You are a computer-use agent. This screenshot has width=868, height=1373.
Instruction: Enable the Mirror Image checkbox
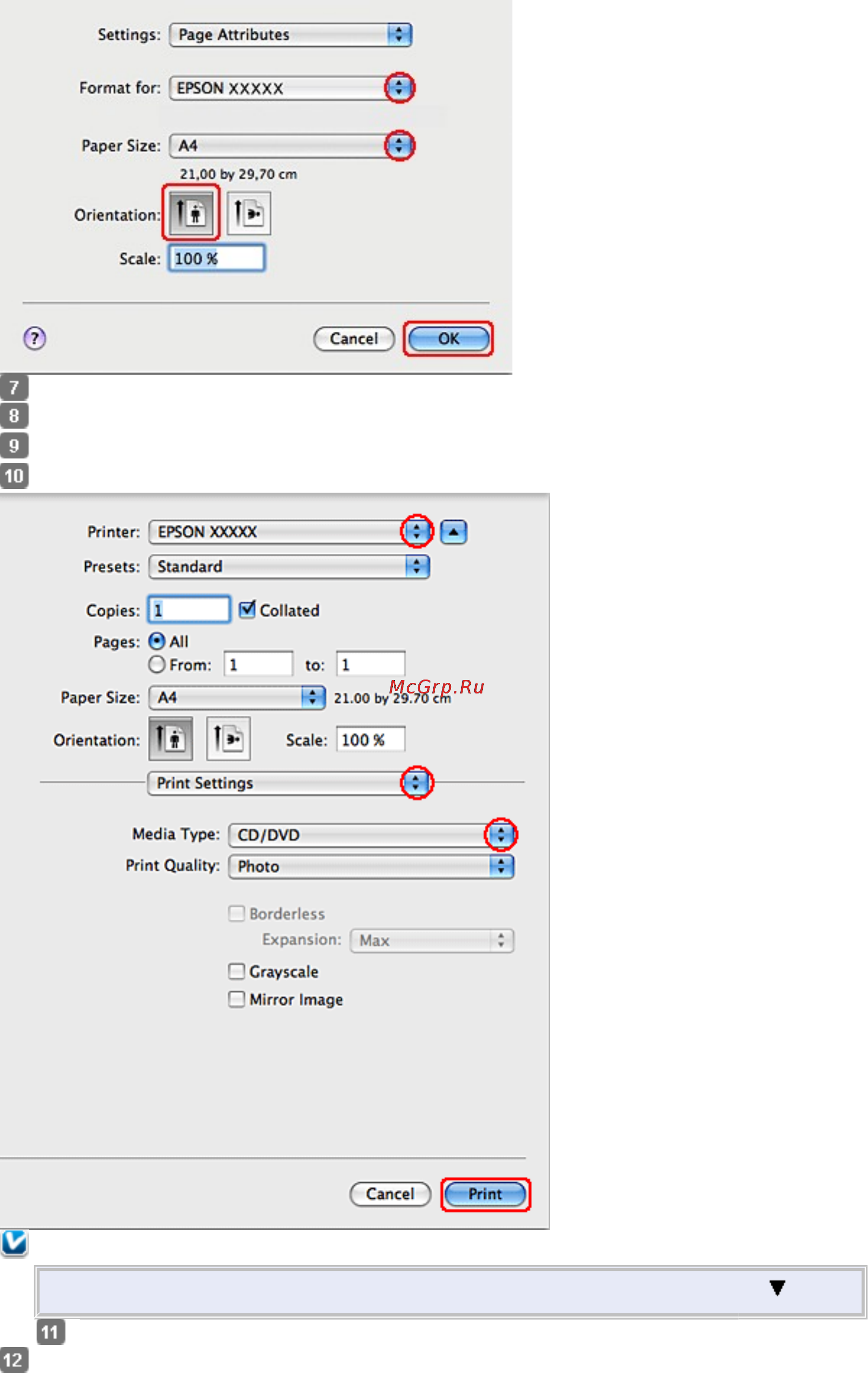(x=236, y=999)
